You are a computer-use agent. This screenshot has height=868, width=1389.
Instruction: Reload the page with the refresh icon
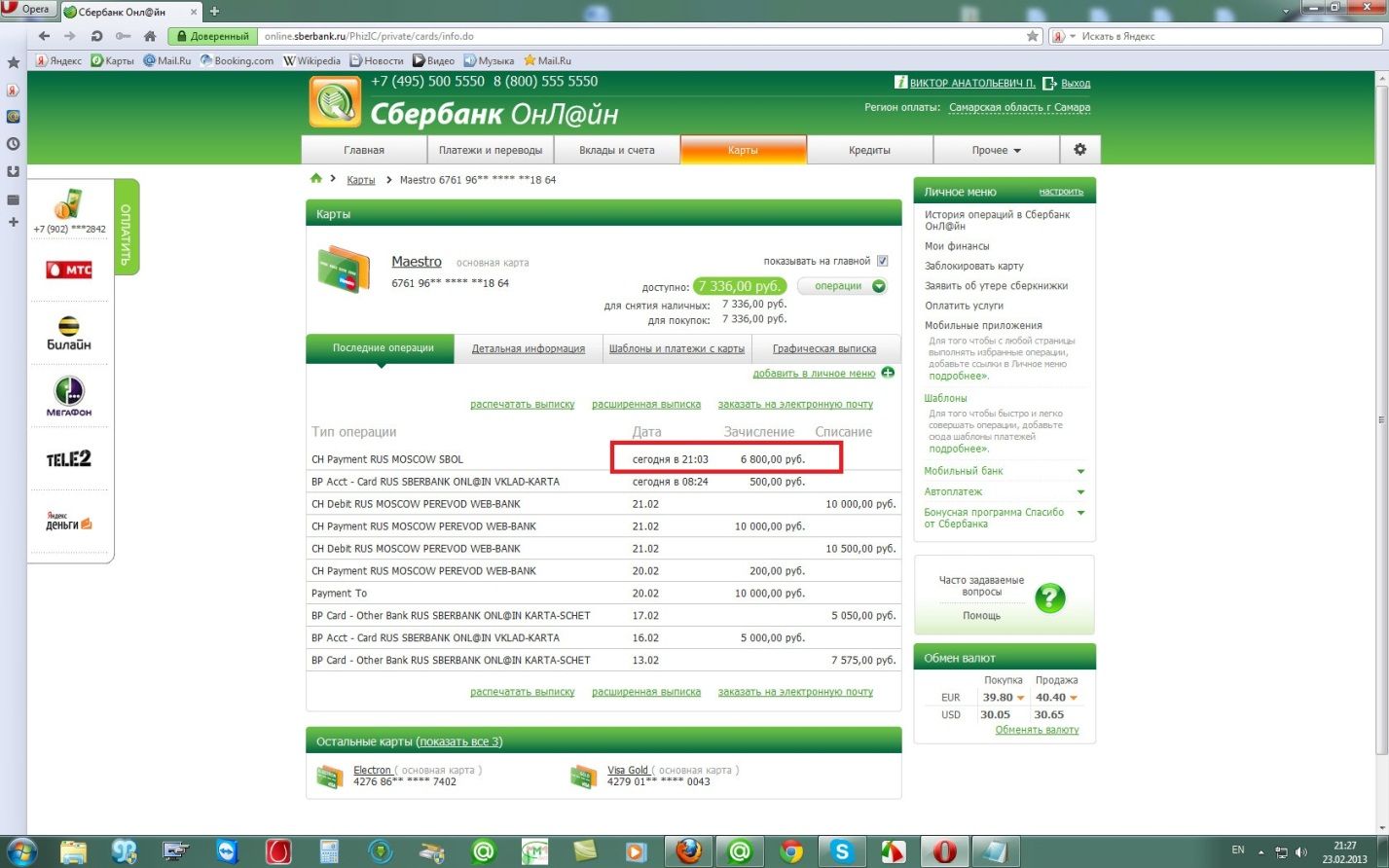pos(96,36)
